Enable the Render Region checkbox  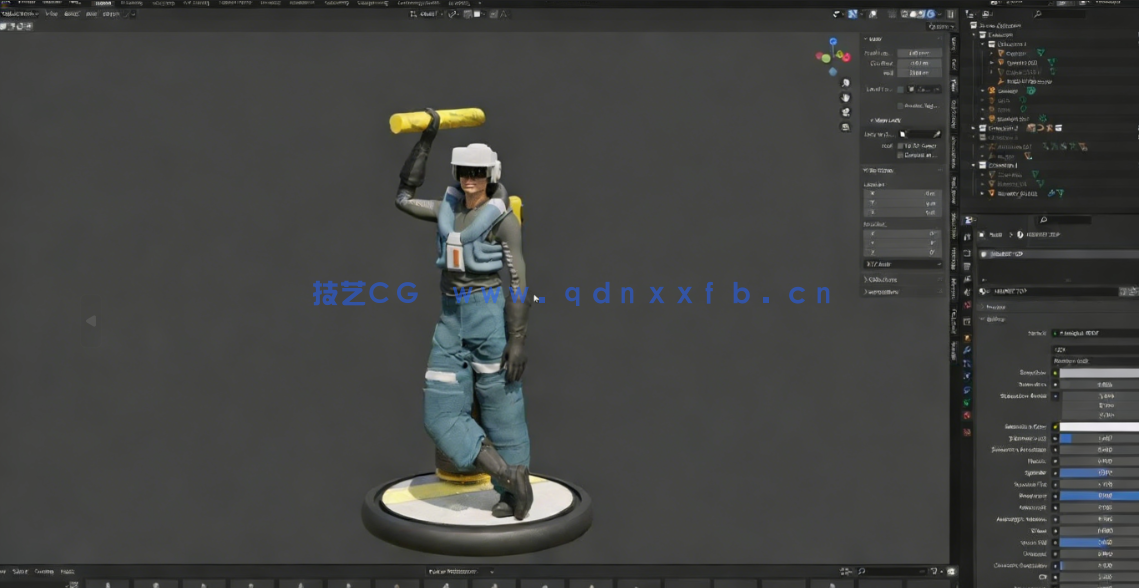pos(901,105)
